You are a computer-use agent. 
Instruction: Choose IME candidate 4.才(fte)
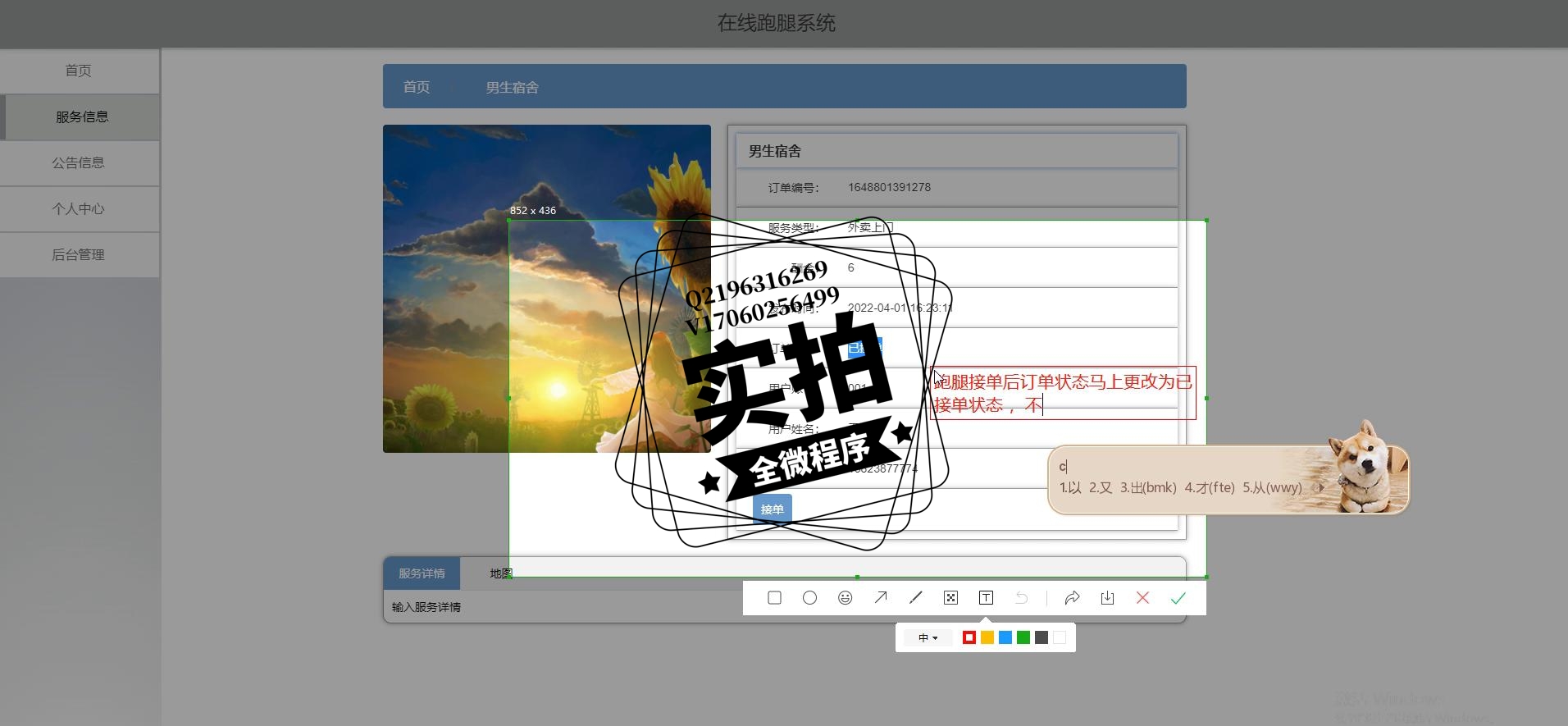(x=1210, y=487)
